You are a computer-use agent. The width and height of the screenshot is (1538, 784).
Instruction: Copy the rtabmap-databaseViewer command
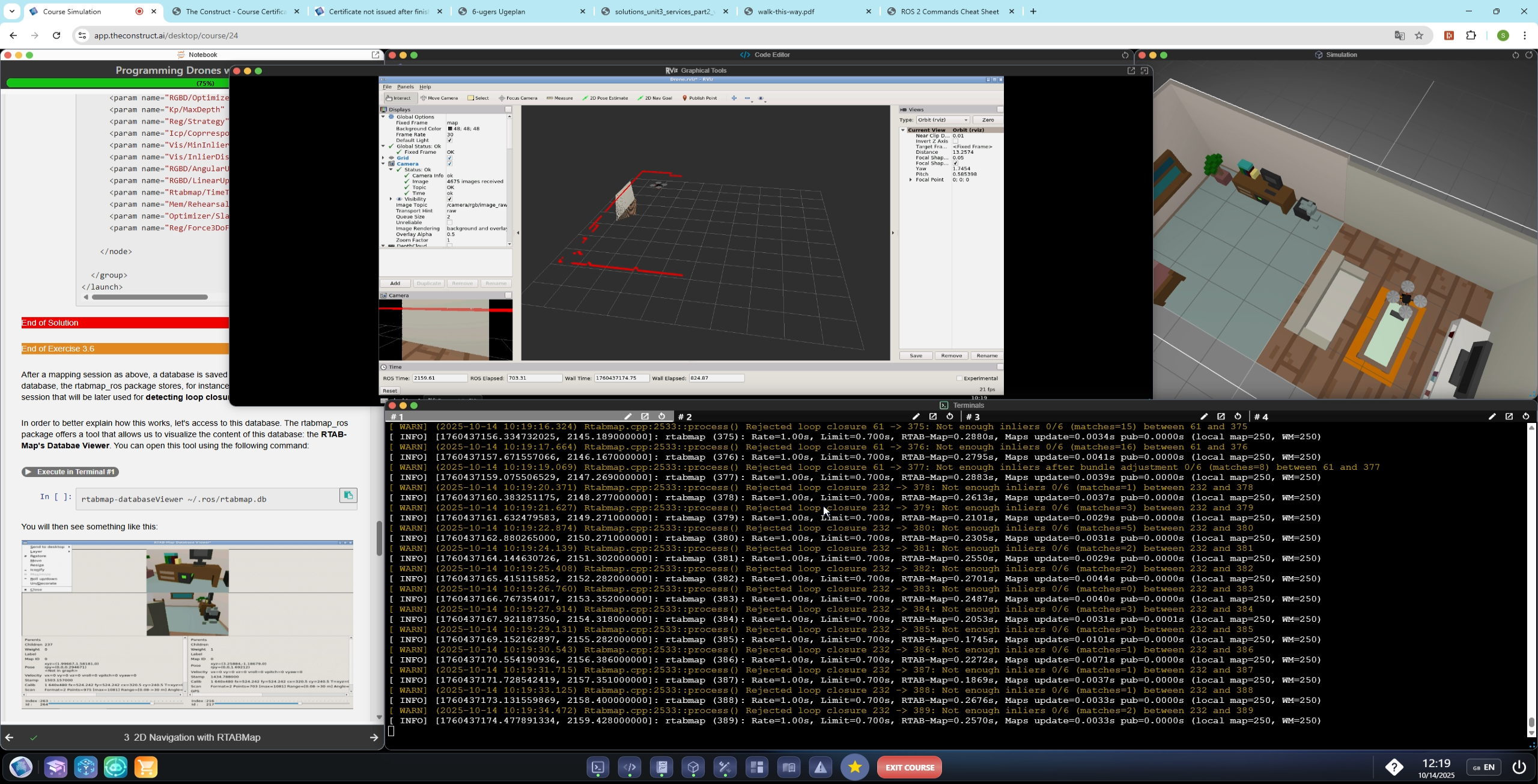point(348,496)
